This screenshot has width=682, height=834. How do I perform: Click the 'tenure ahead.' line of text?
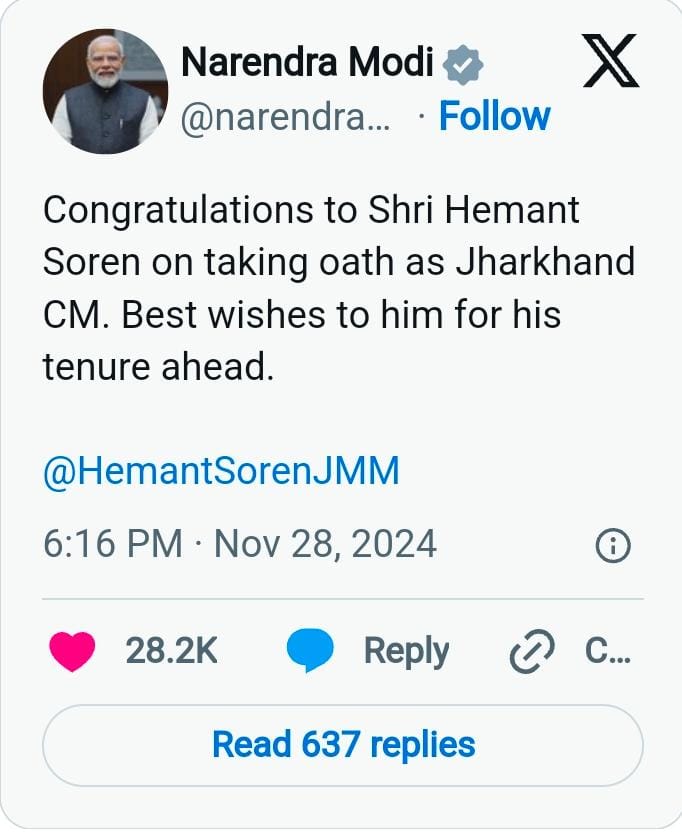(x=159, y=367)
